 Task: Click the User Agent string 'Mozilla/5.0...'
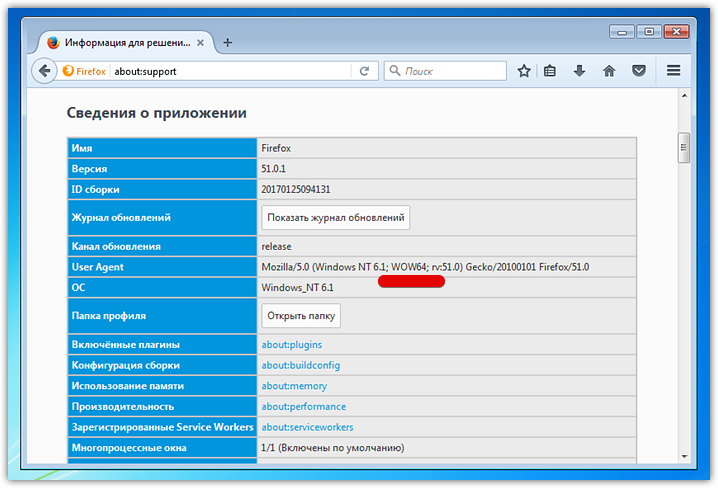tap(425, 266)
